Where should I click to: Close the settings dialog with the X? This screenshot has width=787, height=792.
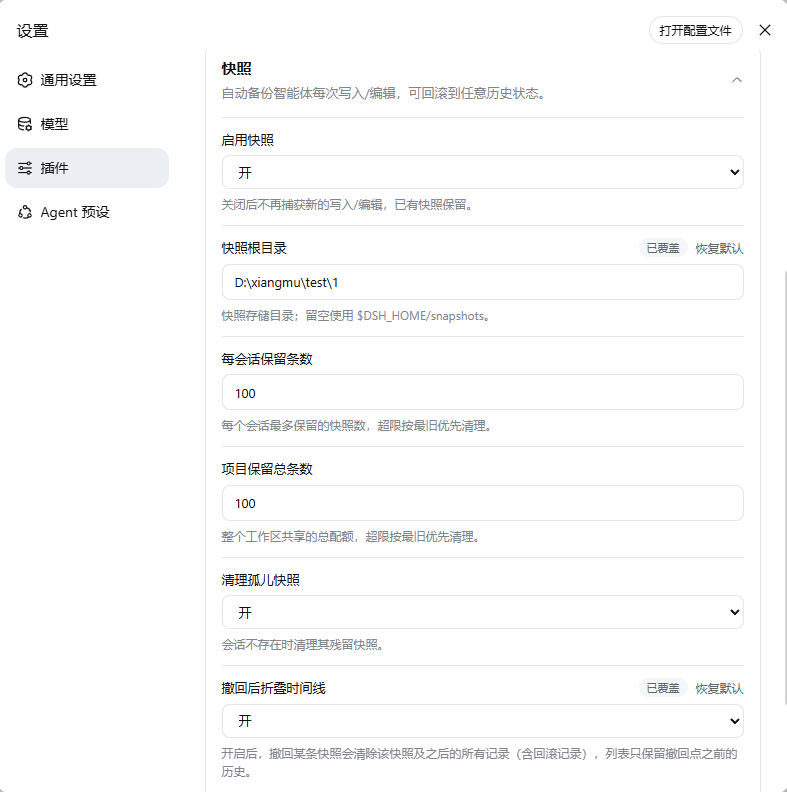tap(765, 30)
